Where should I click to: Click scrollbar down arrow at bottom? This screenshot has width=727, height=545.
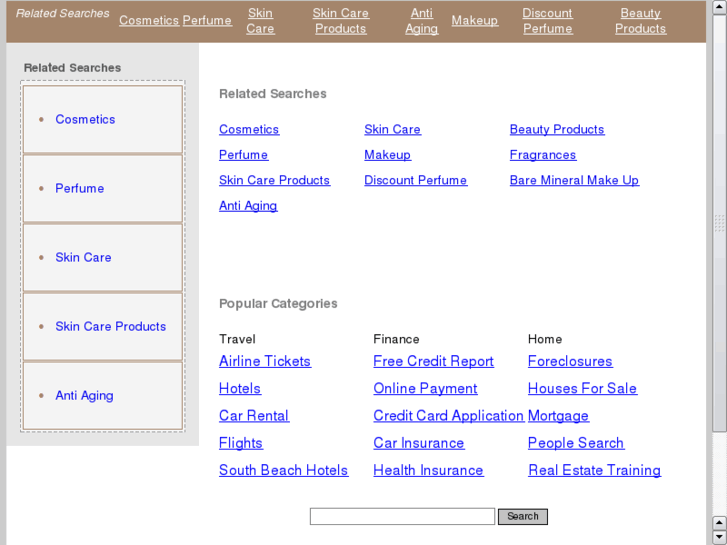click(x=720, y=537)
